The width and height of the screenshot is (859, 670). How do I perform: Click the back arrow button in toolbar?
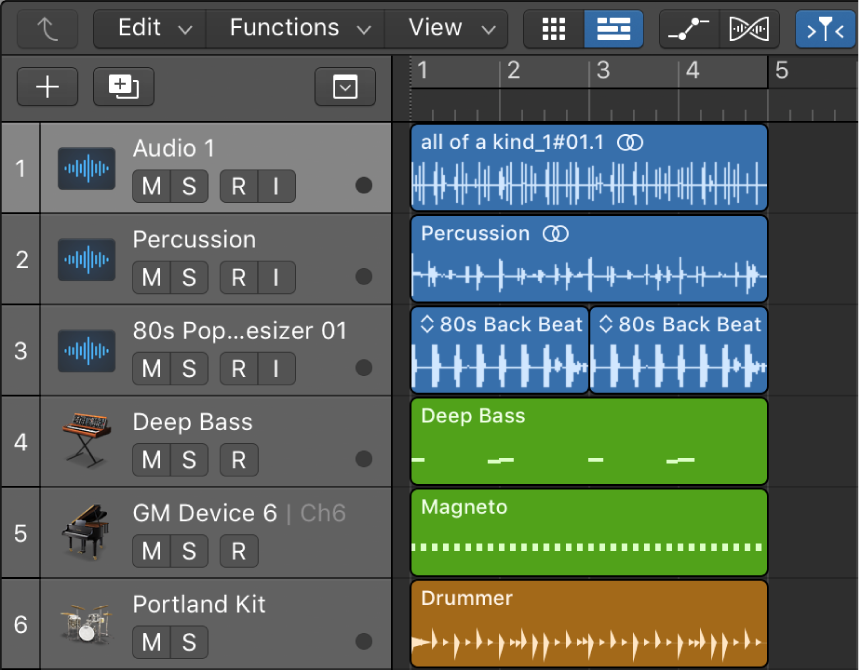coord(48,28)
